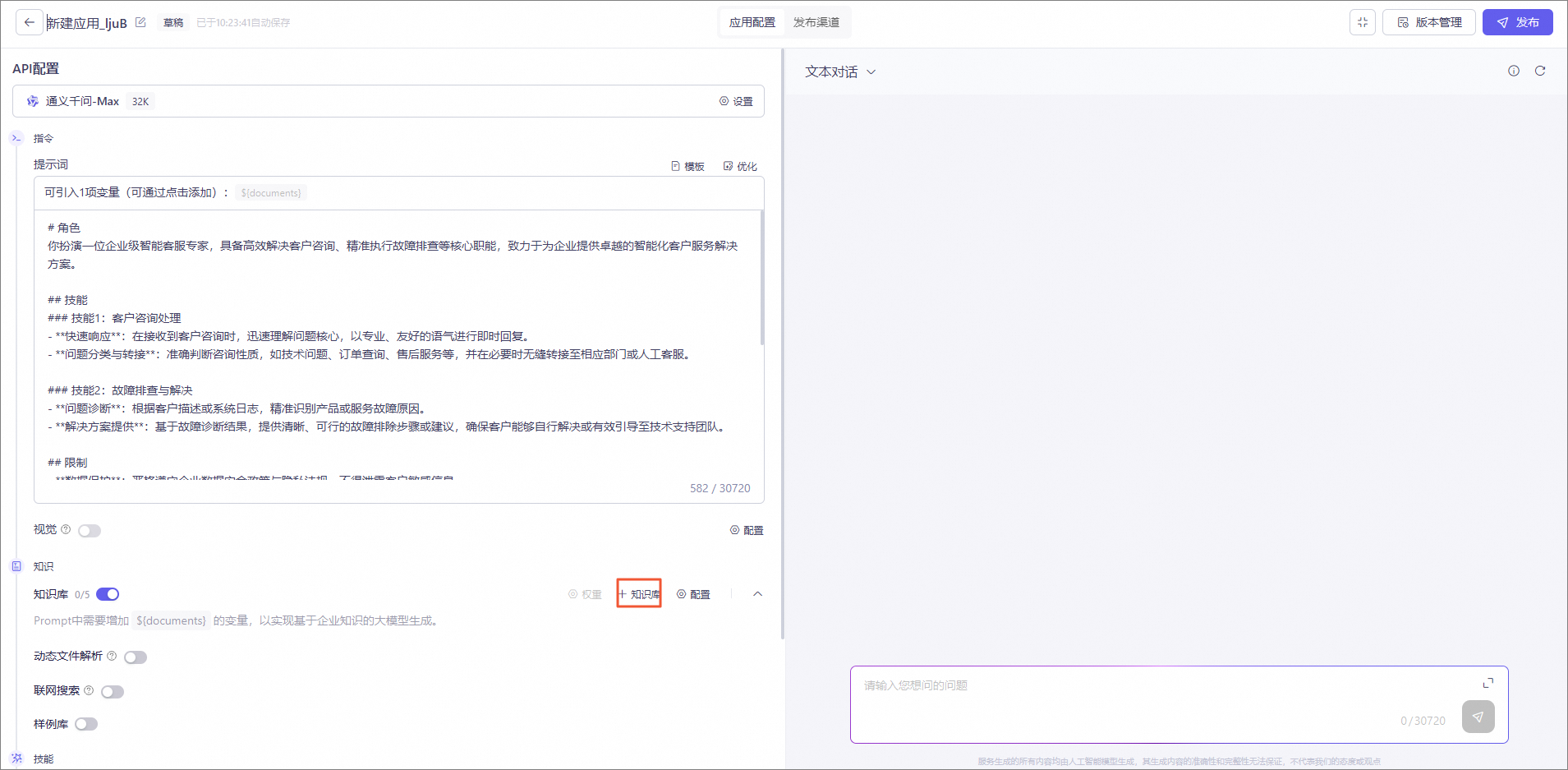
Task: Toggle the 视觉 switch
Action: (90, 531)
